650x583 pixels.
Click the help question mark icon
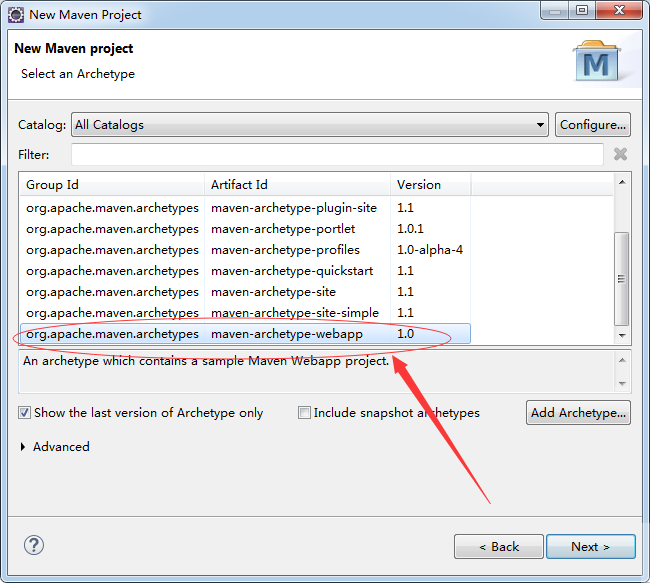pyautogui.click(x=34, y=545)
